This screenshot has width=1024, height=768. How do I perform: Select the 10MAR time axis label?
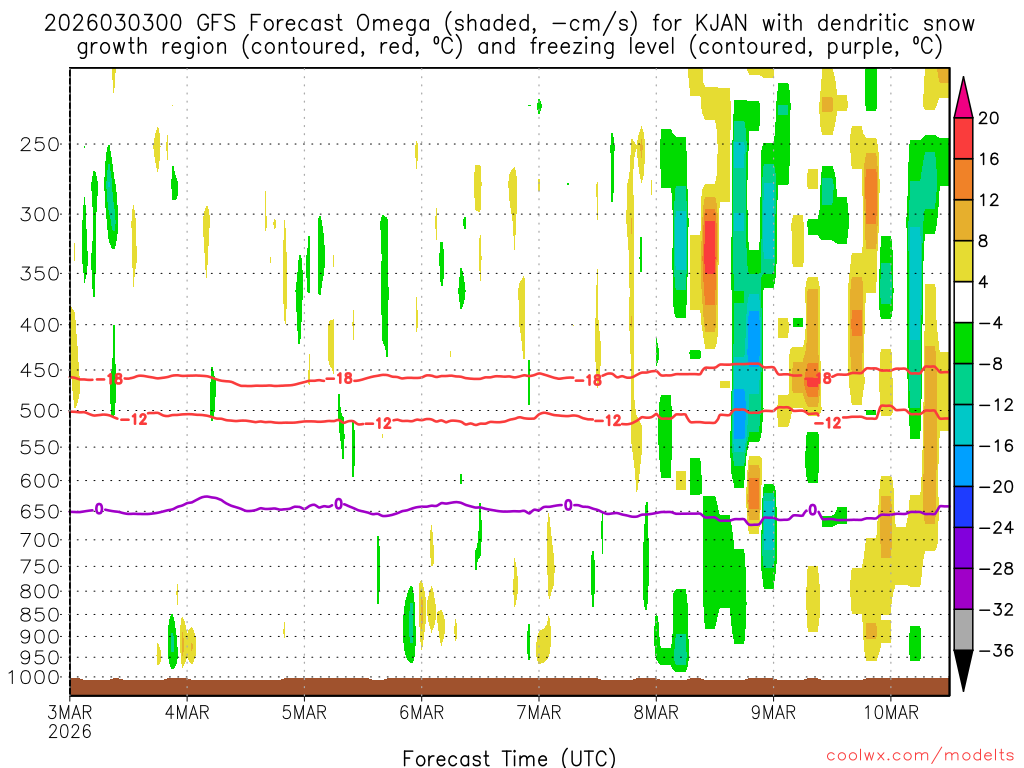pos(891,712)
